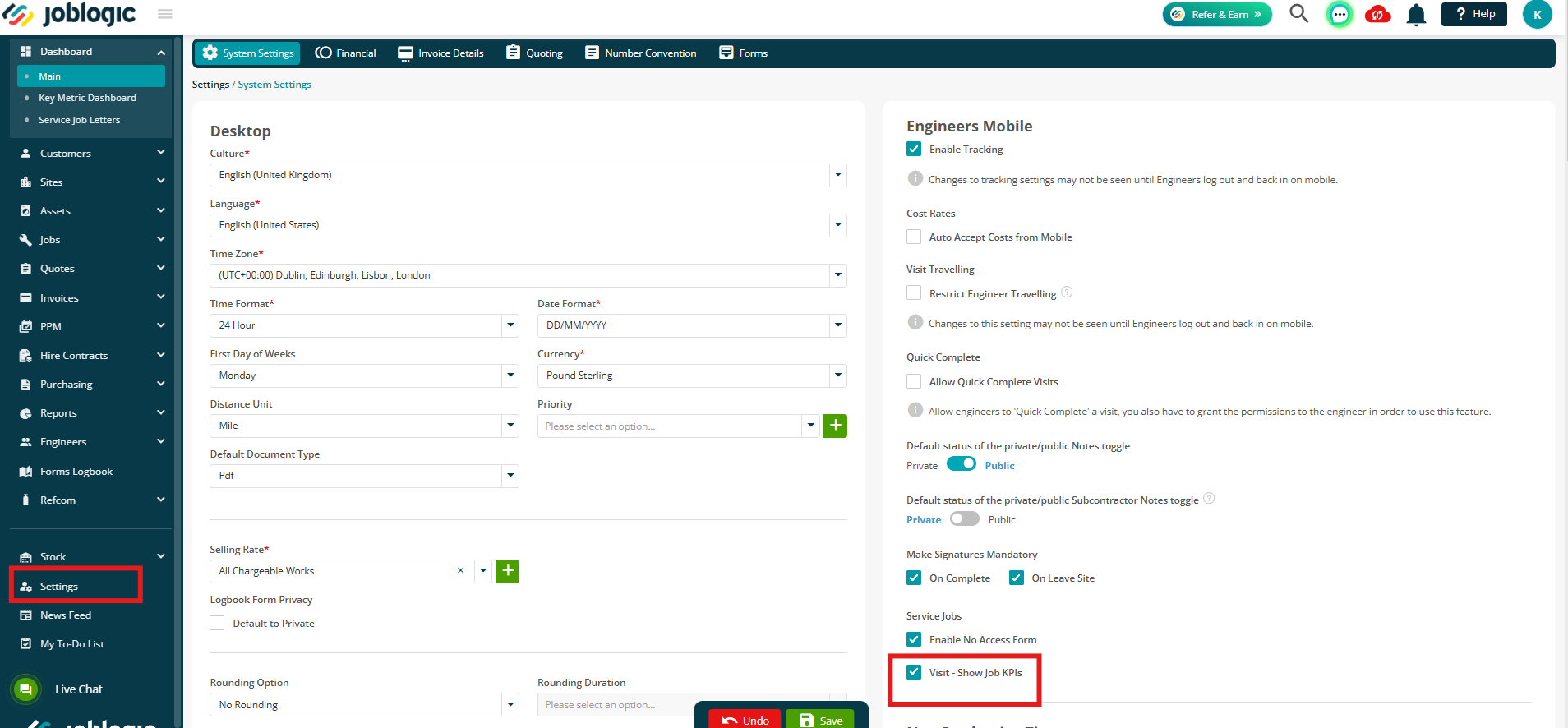Open the notifications bell
The width and height of the screenshot is (1568, 728).
tap(1416, 15)
